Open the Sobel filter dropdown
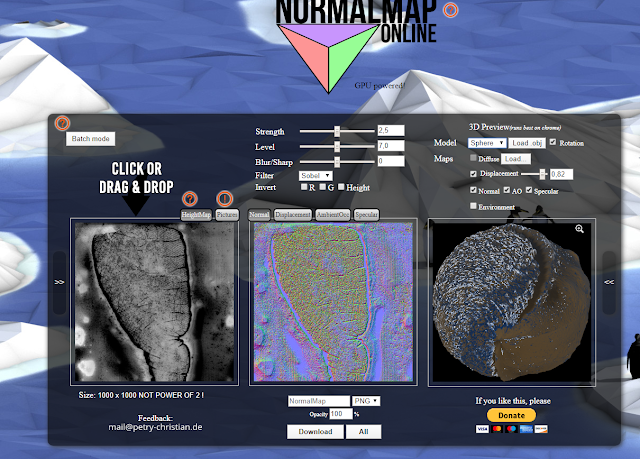640x459 pixels. click(x=316, y=175)
